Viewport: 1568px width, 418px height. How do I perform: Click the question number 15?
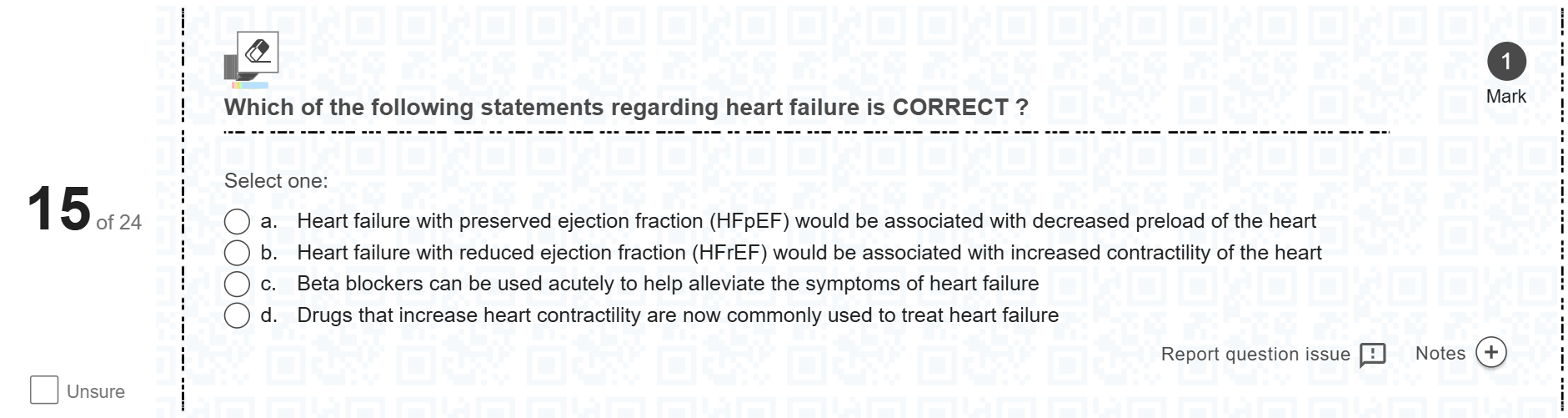point(58,209)
